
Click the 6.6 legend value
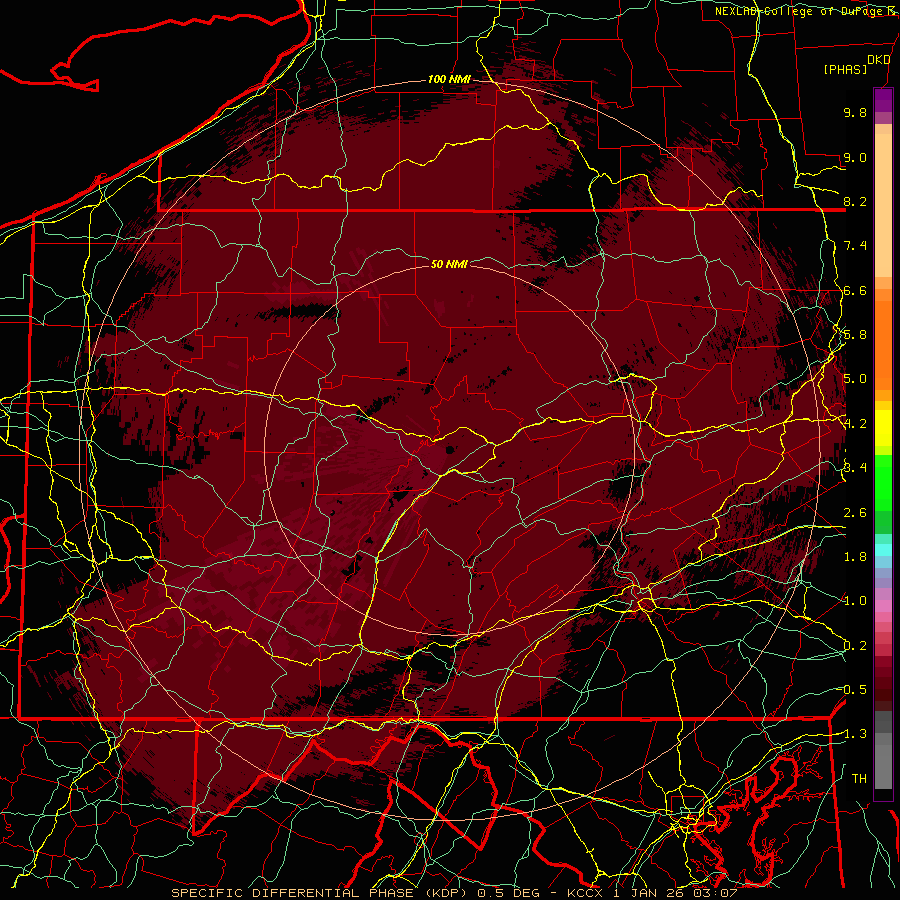(855, 290)
